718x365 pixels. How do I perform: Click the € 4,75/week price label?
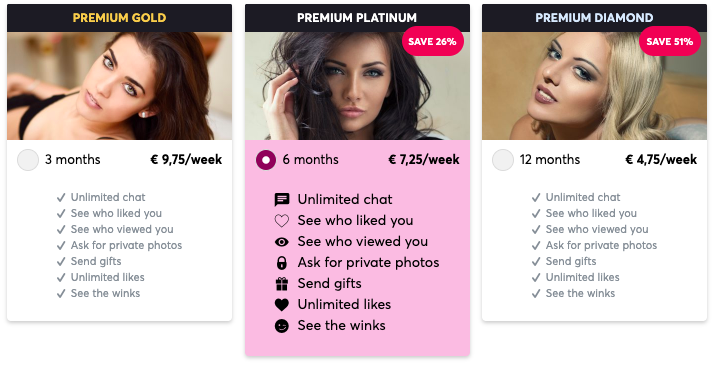(661, 159)
